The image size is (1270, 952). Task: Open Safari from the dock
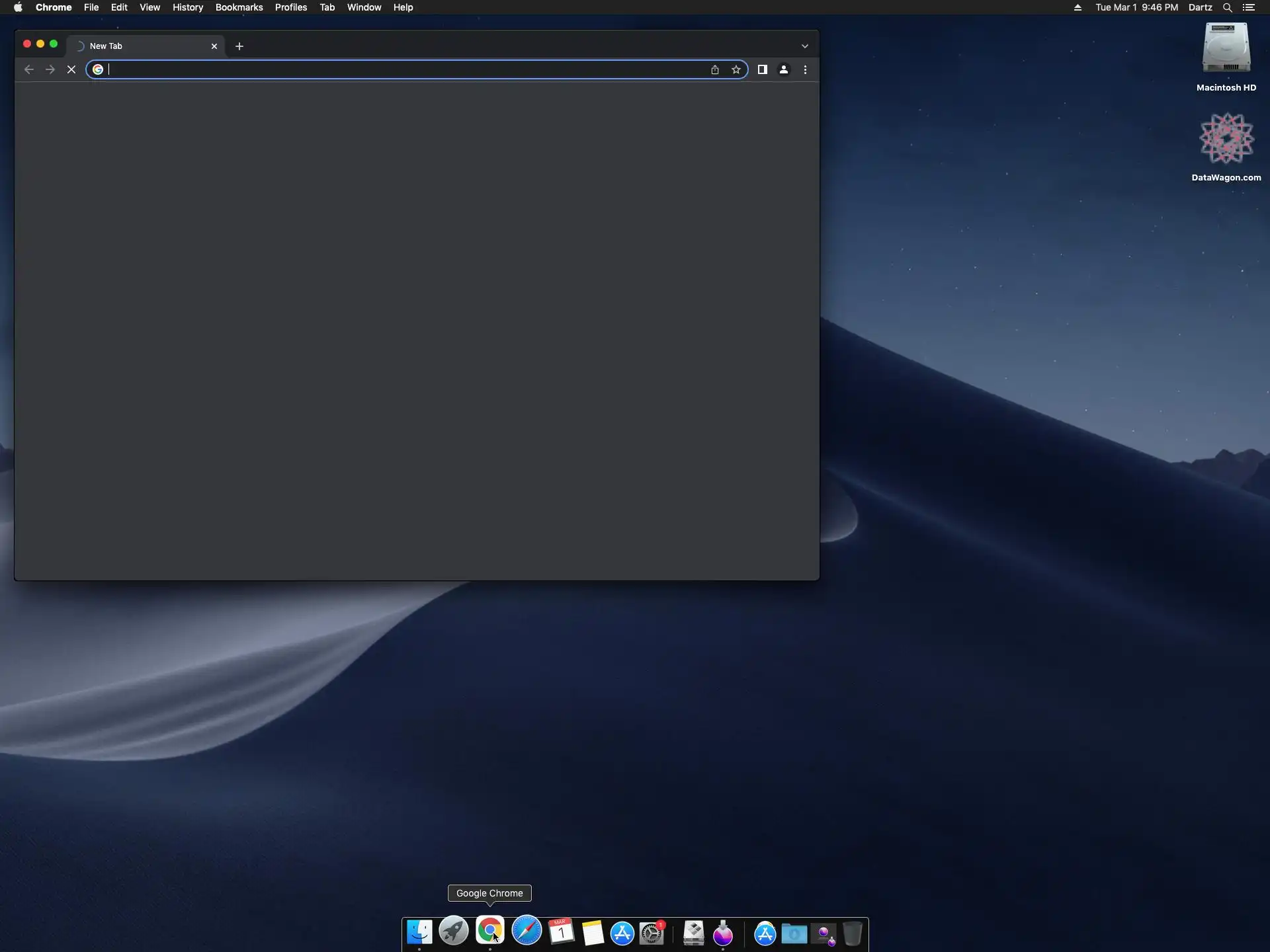527,932
